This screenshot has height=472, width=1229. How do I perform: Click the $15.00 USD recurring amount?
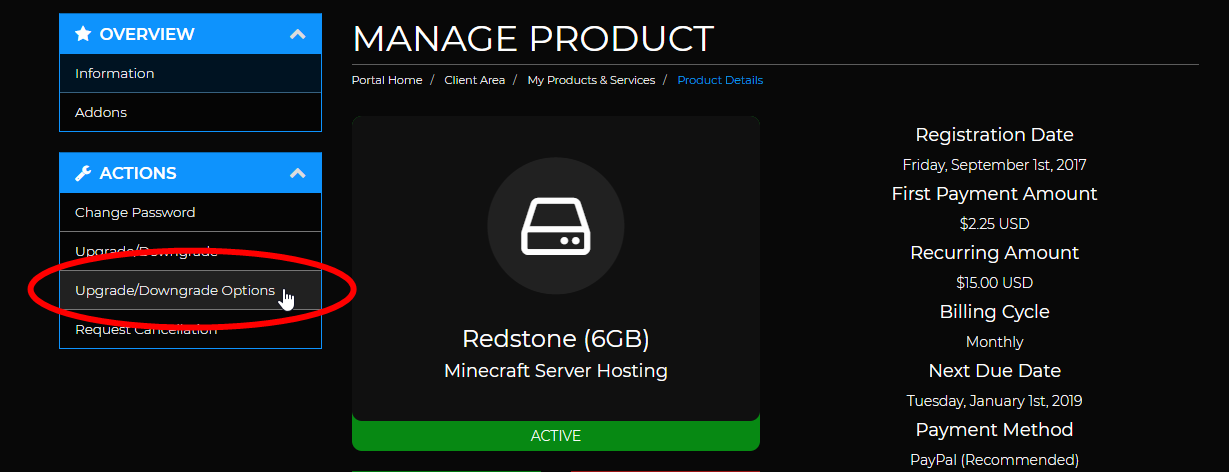tap(994, 283)
